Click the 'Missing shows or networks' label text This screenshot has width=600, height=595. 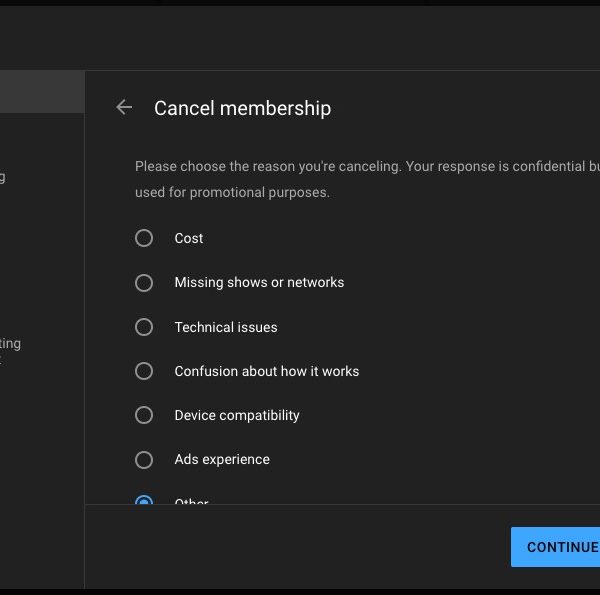[x=259, y=283]
